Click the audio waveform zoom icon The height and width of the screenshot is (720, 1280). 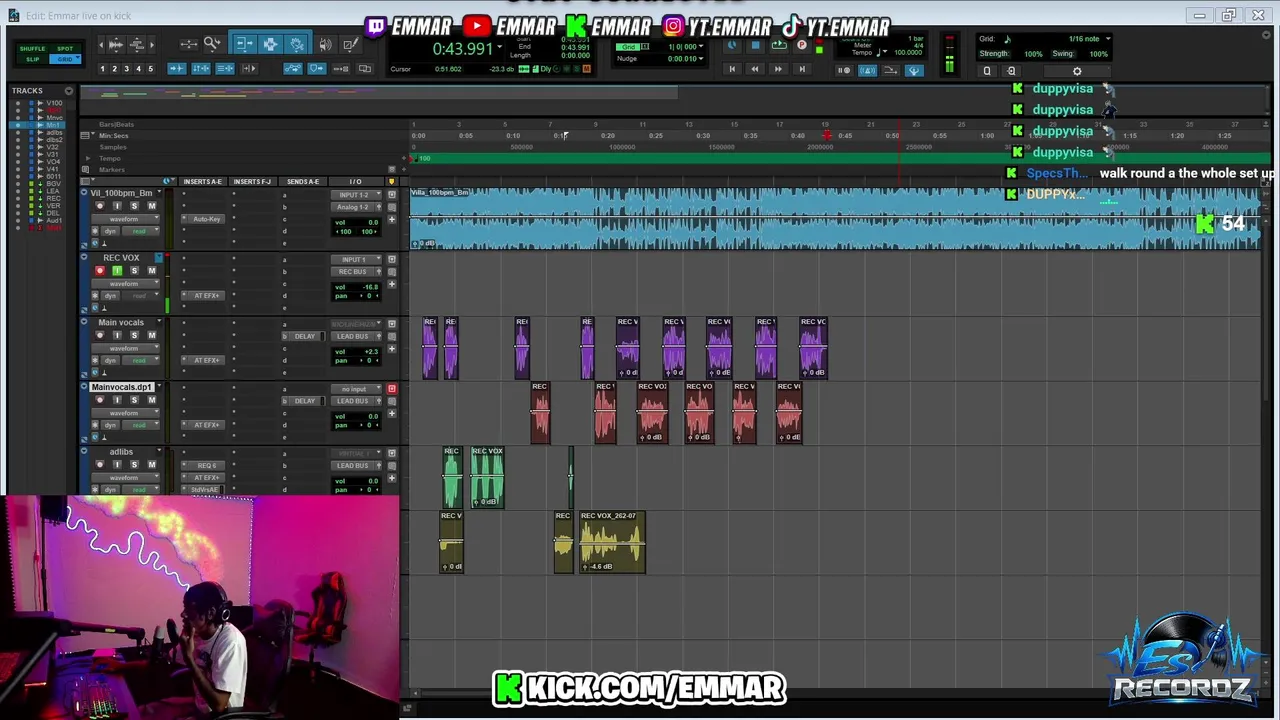pos(117,44)
